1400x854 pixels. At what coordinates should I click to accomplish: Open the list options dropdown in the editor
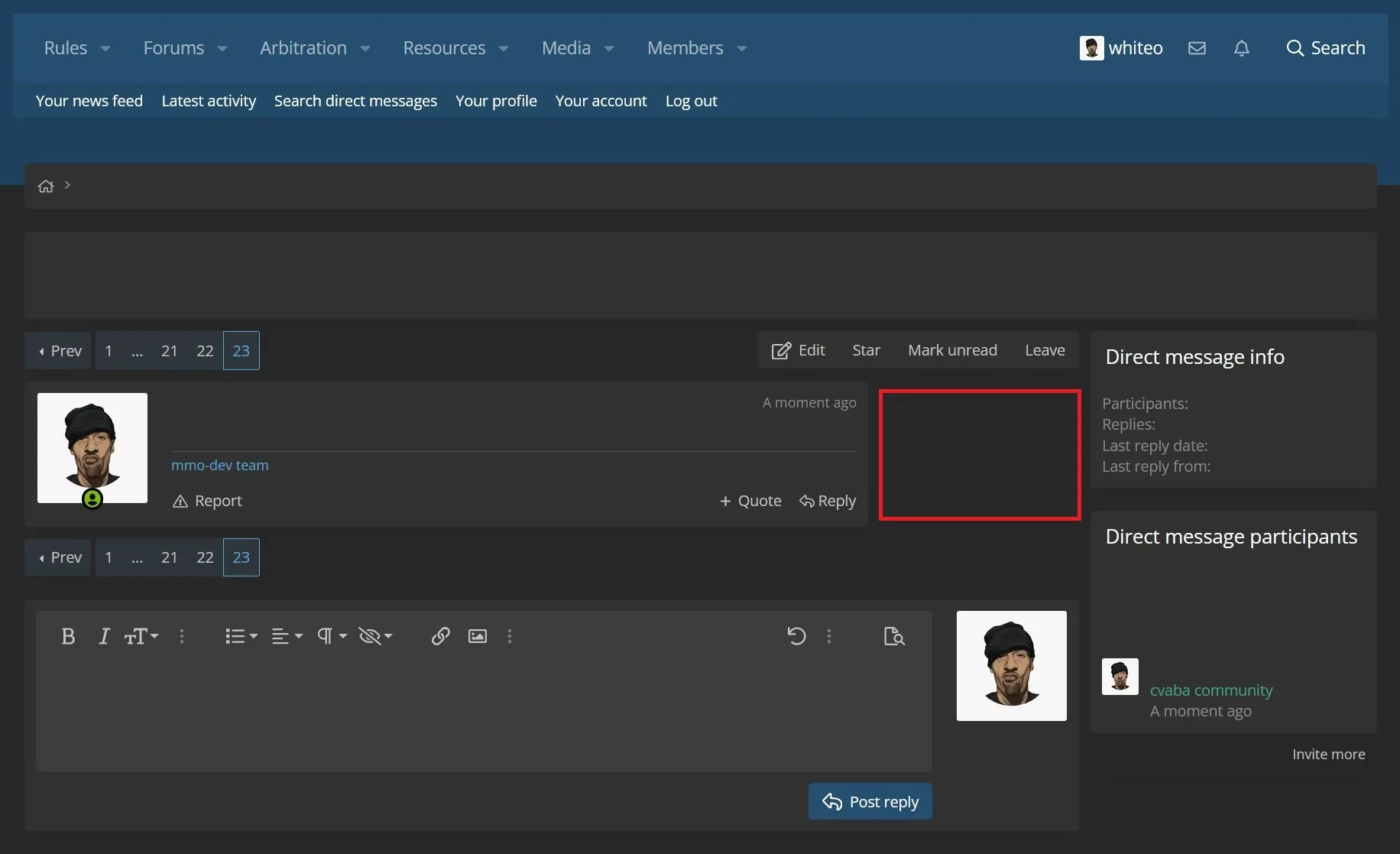(x=241, y=636)
